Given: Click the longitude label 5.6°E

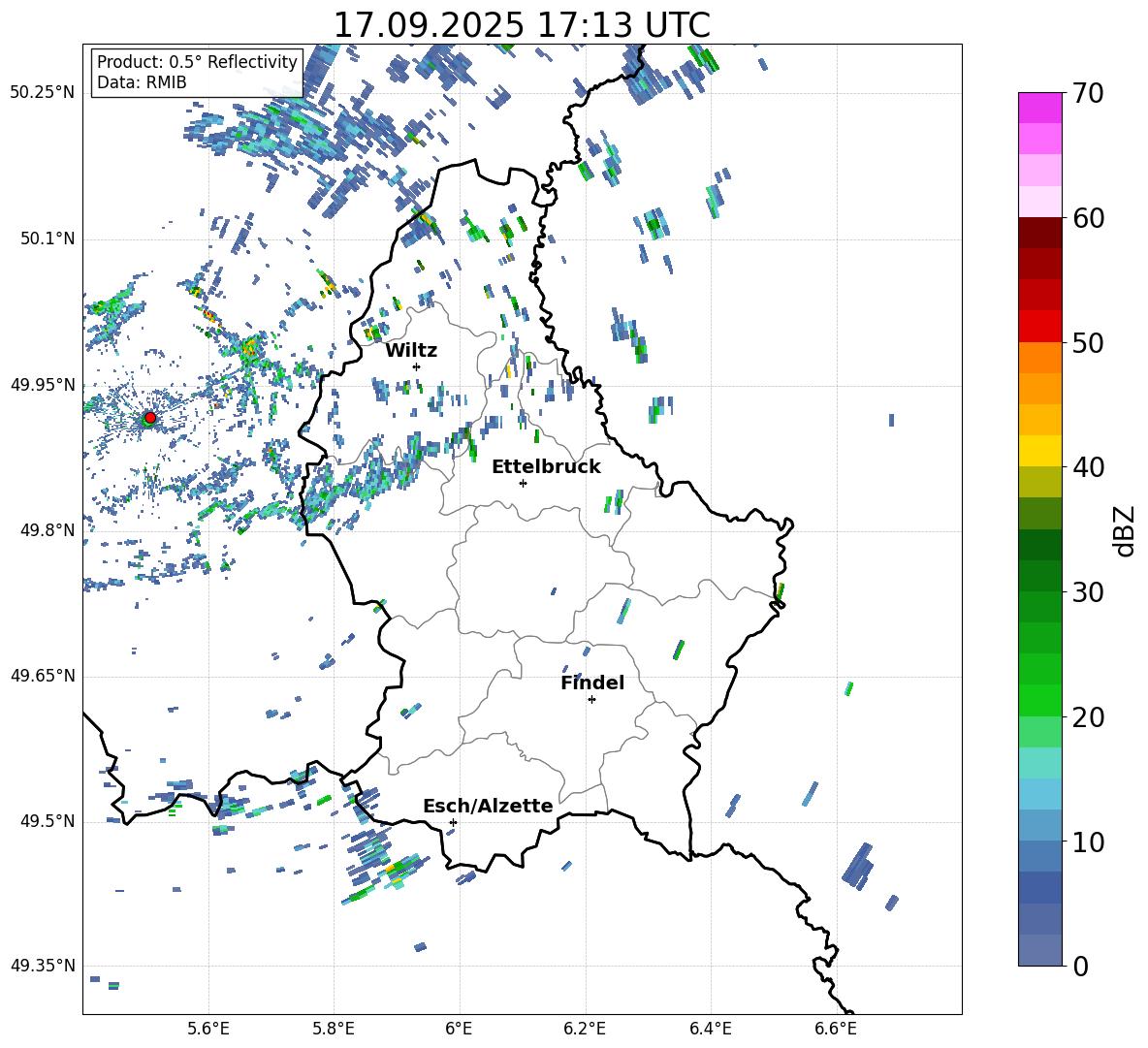Looking at the screenshot, I should point(208,1029).
